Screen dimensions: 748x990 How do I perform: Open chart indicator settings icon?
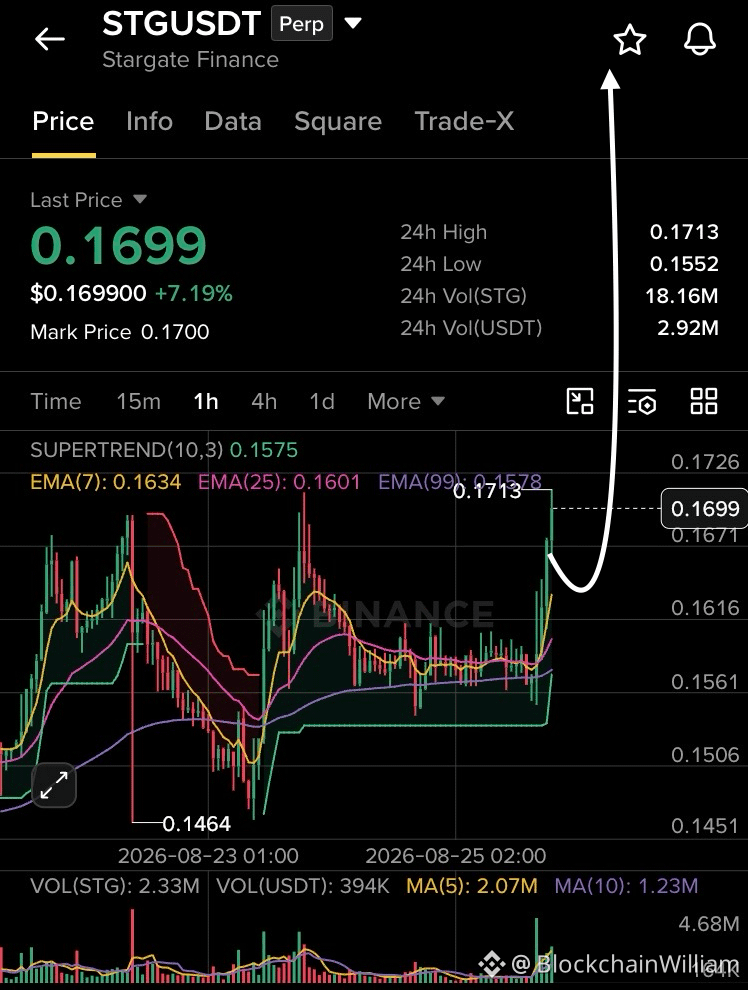click(642, 402)
